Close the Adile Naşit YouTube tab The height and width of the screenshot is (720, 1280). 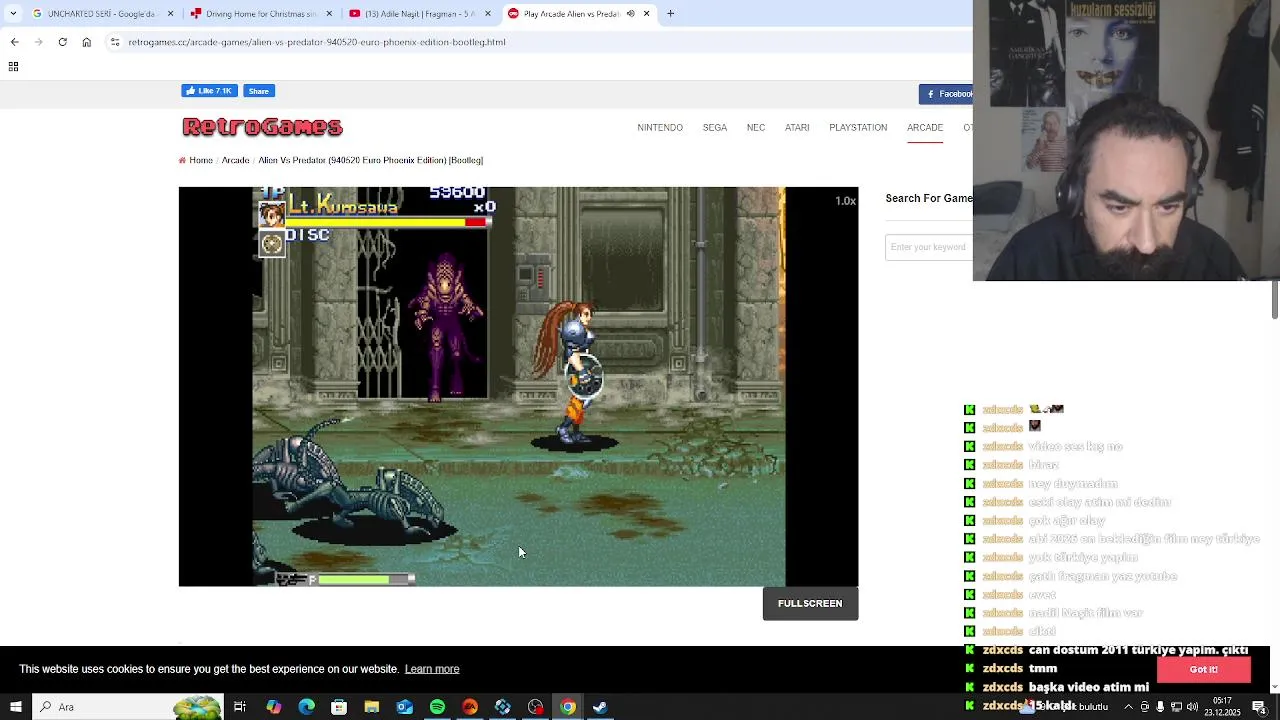pos(488,14)
